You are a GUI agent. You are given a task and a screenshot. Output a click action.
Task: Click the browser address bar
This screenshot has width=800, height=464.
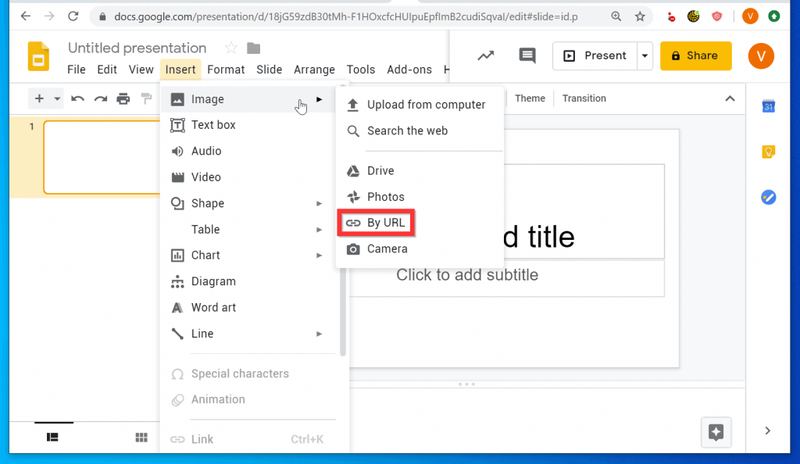click(347, 17)
